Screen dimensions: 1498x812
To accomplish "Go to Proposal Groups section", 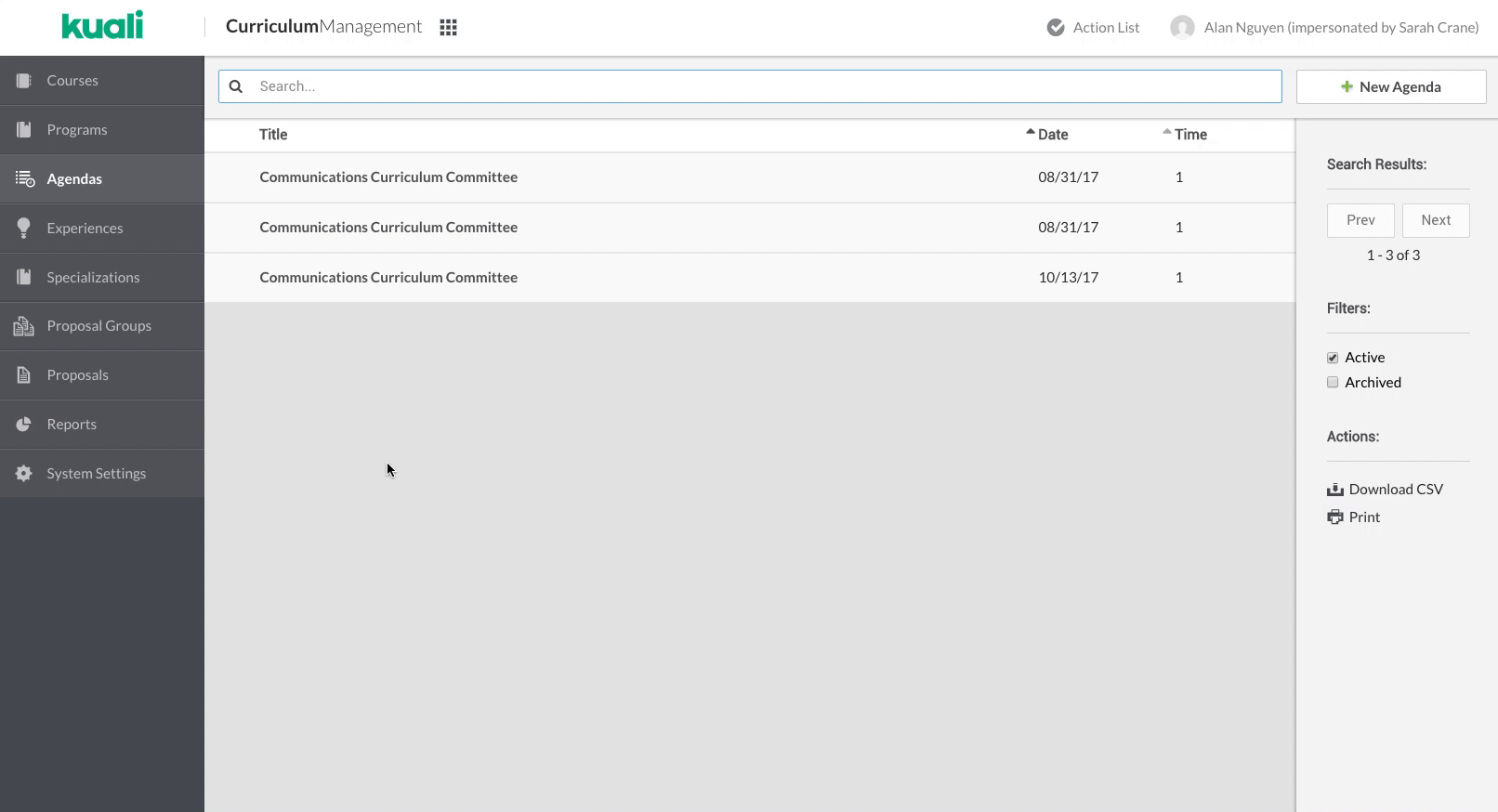I will coord(99,326).
